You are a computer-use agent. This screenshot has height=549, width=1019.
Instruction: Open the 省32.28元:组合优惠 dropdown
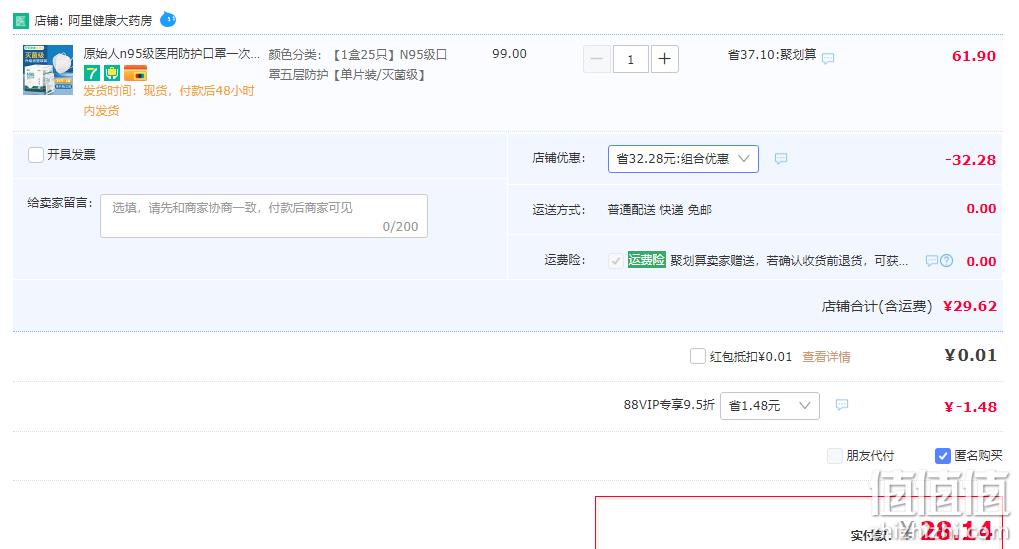pyautogui.click(x=683, y=159)
